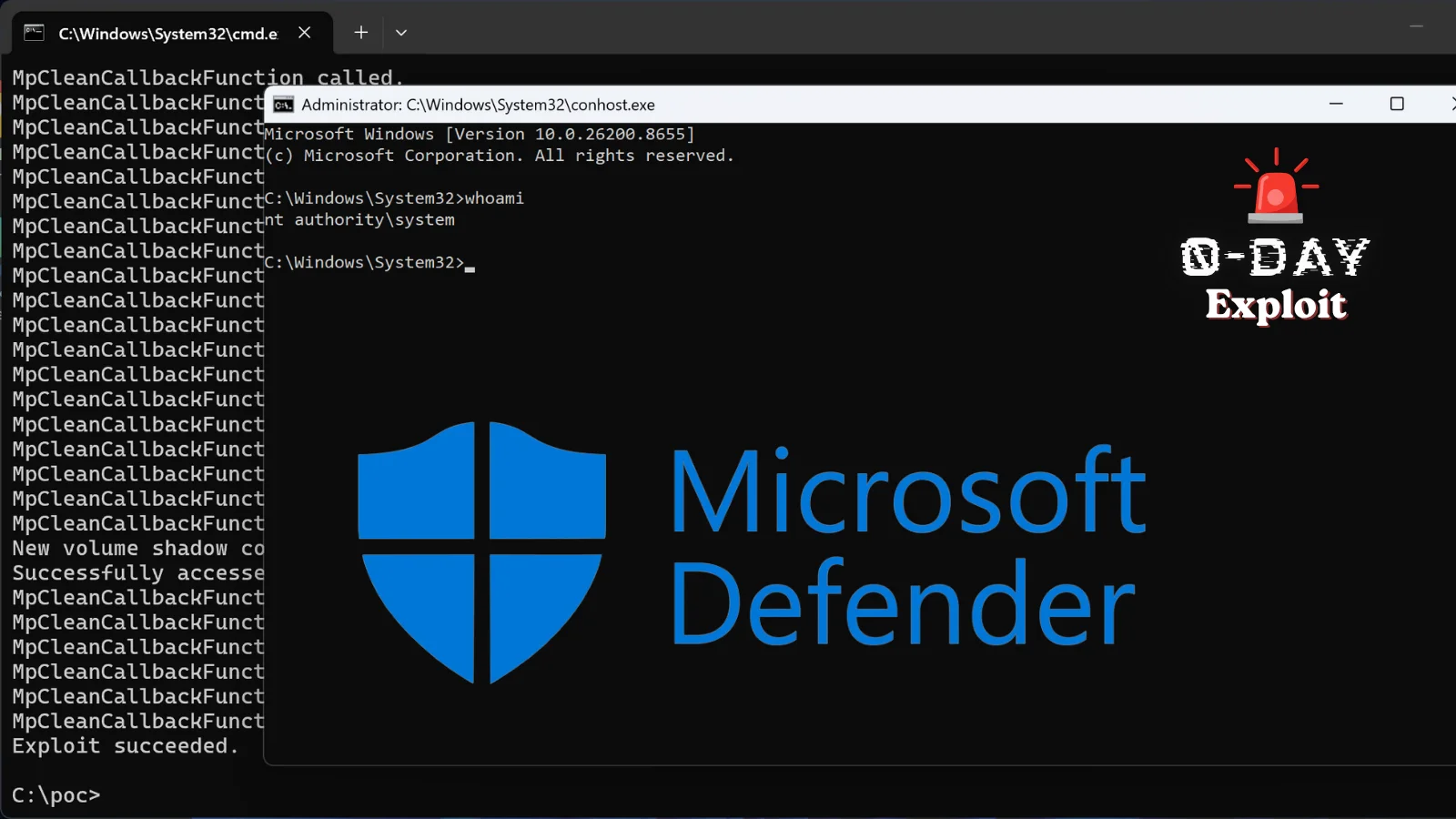Select the cmd.exe terminal tab
Screen dimensions: 1456x819
pos(171,33)
